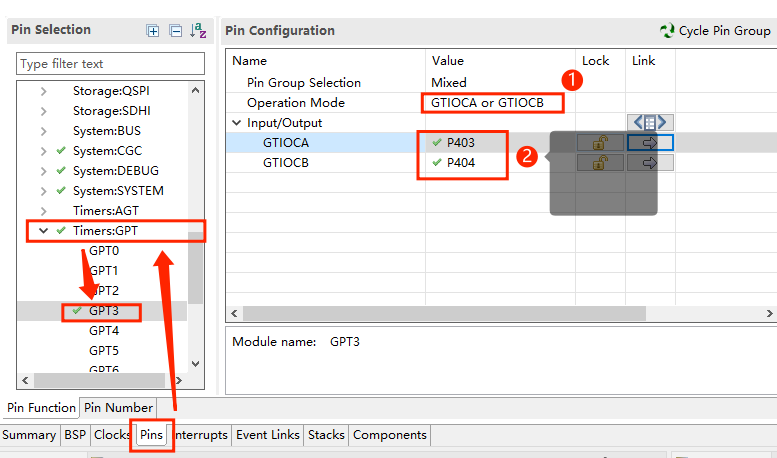Click the column navigation icon above link arrows
The width and height of the screenshot is (777, 458).
(x=649, y=123)
